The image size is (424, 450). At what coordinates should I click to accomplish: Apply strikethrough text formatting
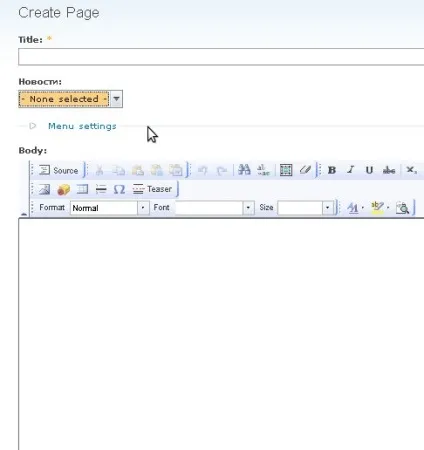pos(389,170)
